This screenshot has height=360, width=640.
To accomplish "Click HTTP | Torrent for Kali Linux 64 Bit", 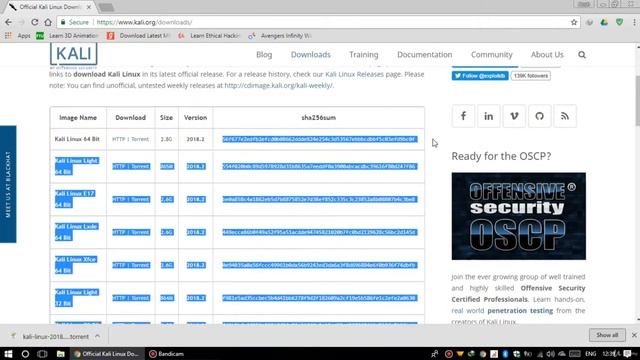I will (131, 139).
